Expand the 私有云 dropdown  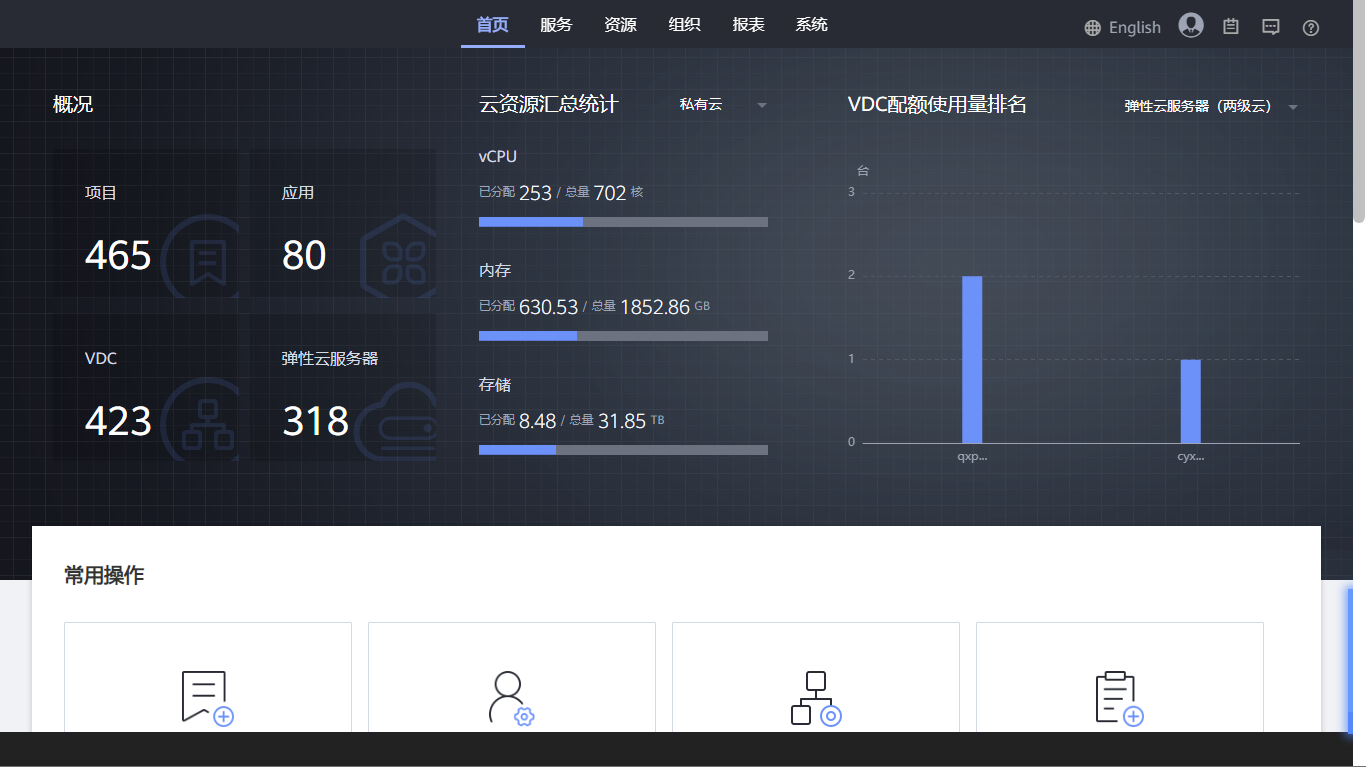(722, 105)
